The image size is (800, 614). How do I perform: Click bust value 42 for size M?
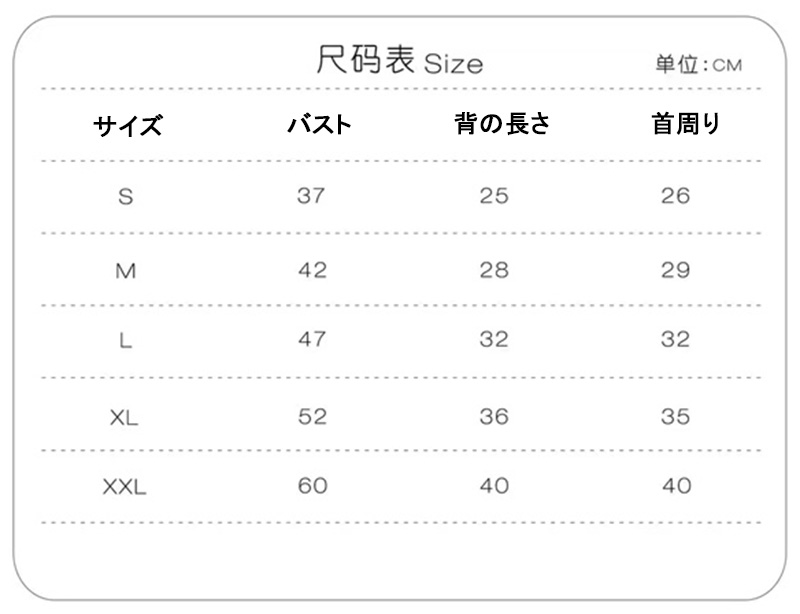(x=313, y=270)
